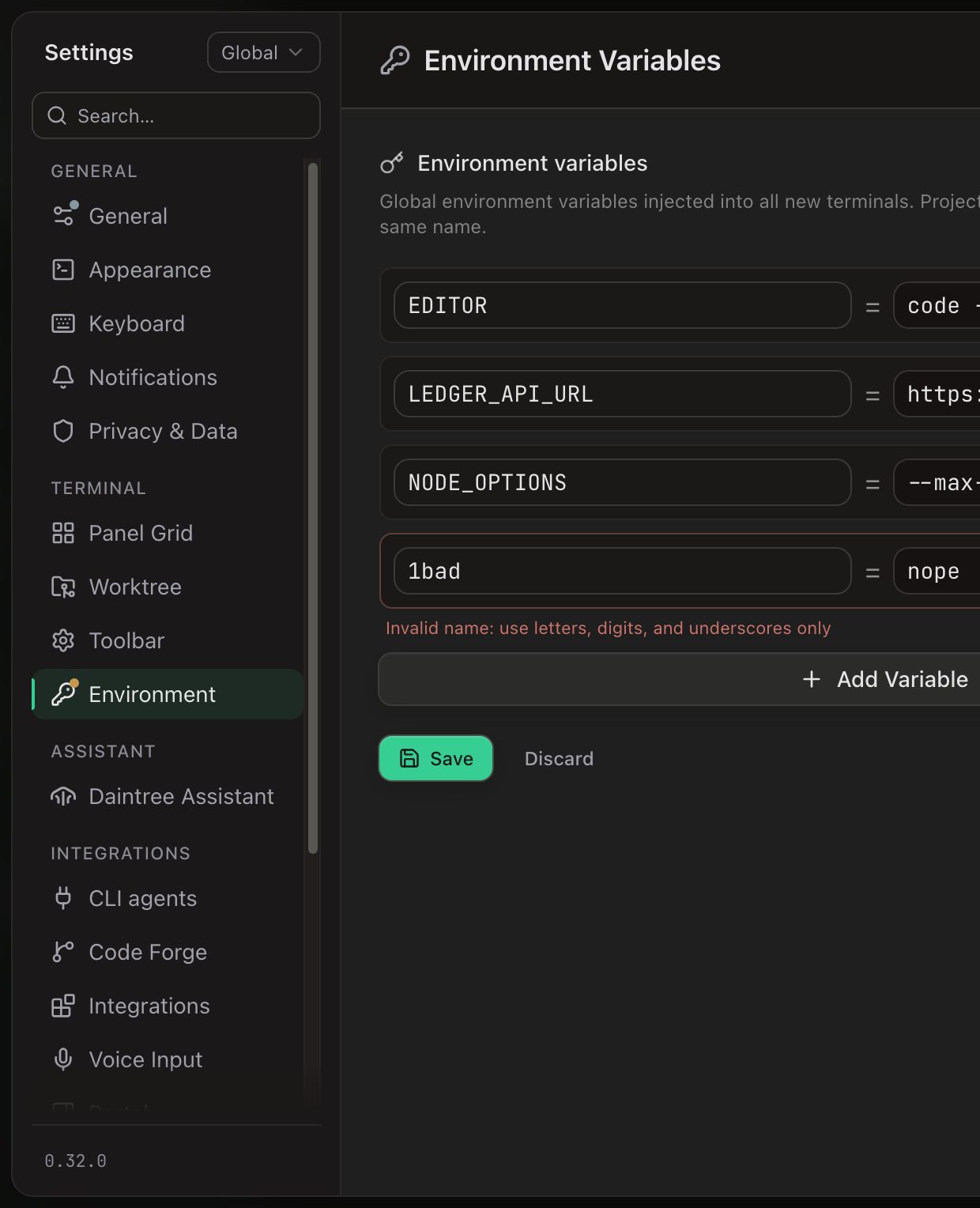Click the plus icon on Add Variable
This screenshot has height=1208, width=980.
(812, 679)
